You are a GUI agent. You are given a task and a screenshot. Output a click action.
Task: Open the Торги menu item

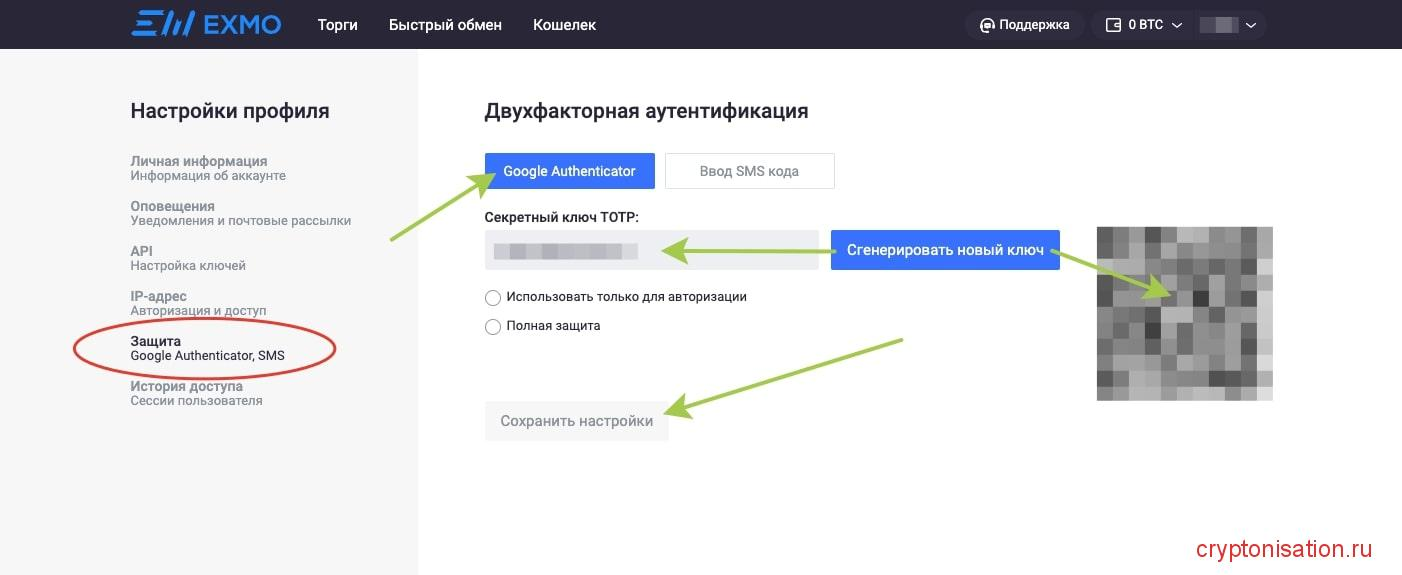[337, 25]
